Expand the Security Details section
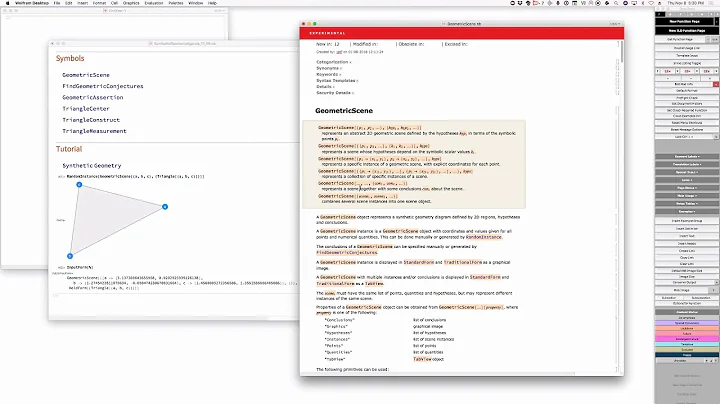The image size is (720, 404). [335, 93]
